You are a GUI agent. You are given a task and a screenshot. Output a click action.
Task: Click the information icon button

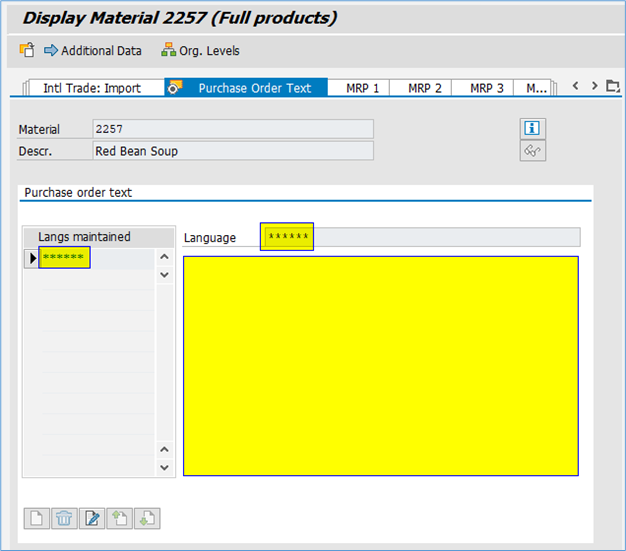tap(533, 129)
